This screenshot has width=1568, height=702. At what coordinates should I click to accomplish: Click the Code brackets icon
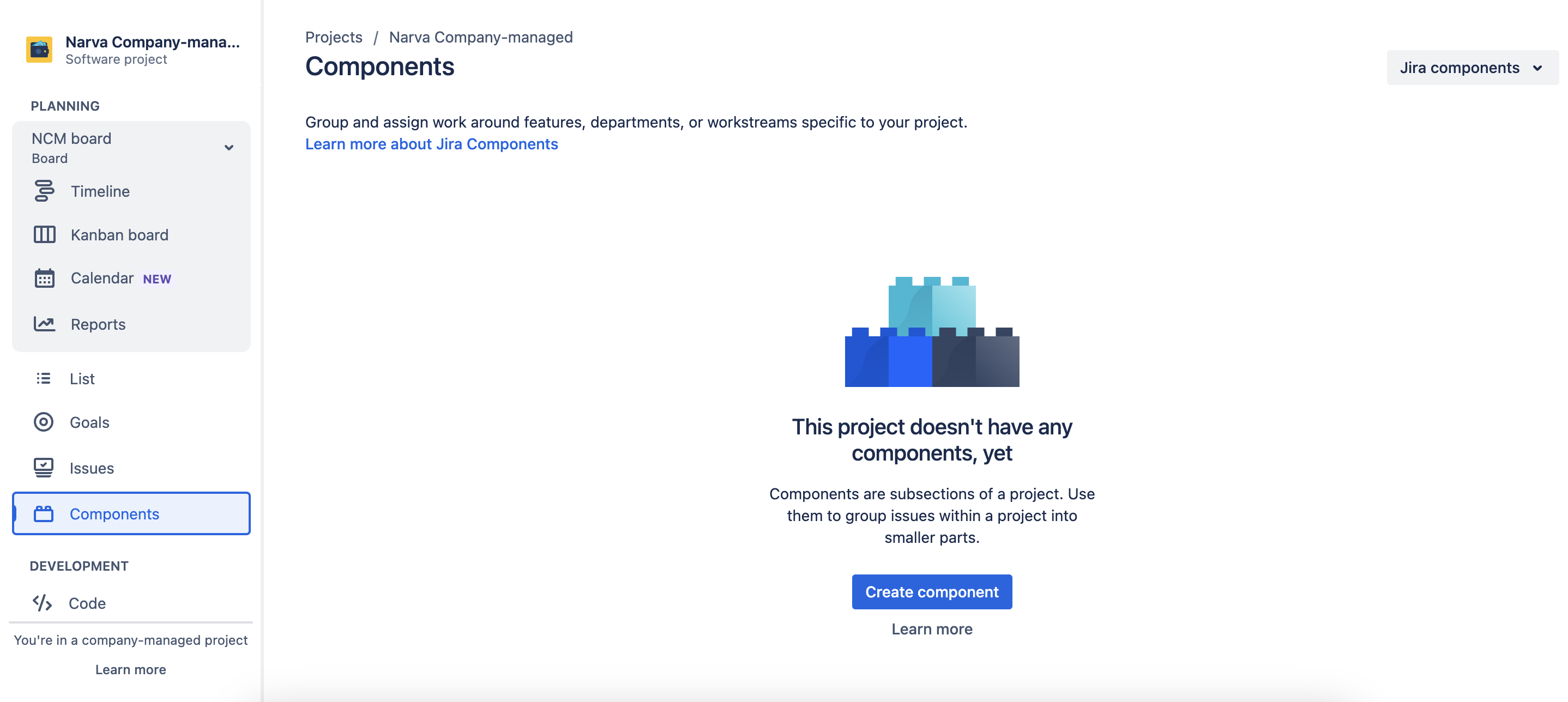click(x=42, y=603)
